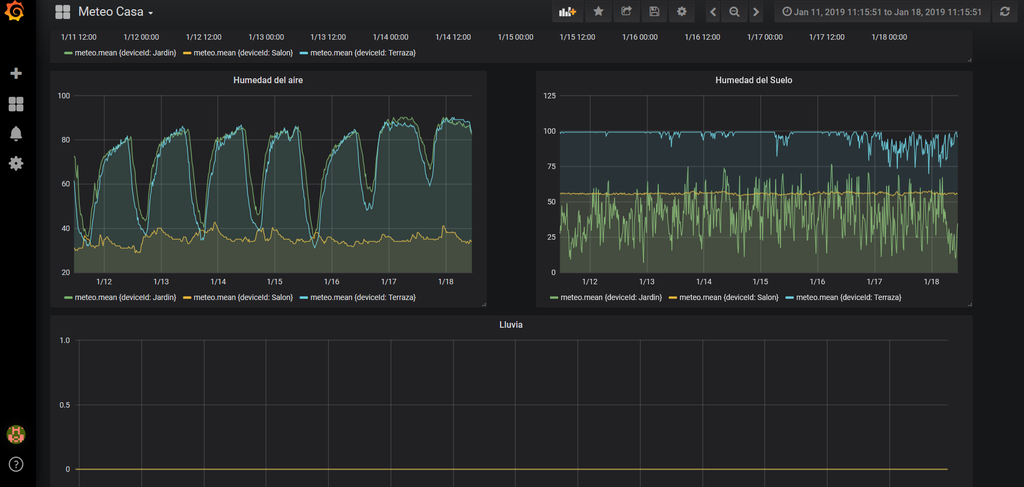This screenshot has width=1024, height=487.
Task: Click the Share dashboard icon
Action: pos(626,12)
